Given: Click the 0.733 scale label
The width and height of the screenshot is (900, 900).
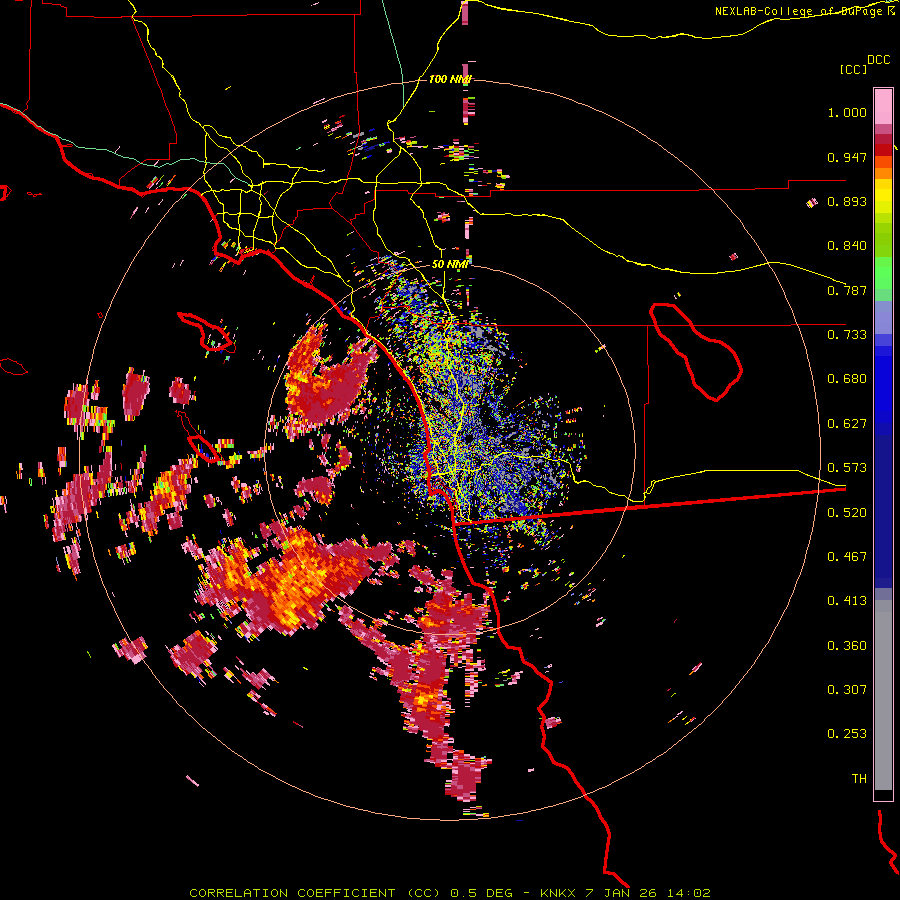Looking at the screenshot, I should pyautogui.click(x=847, y=335).
